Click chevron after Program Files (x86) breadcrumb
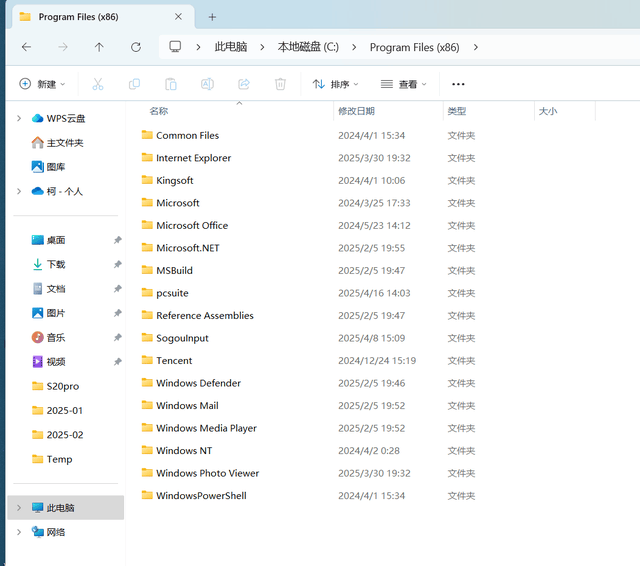The height and width of the screenshot is (566, 640). (476, 47)
